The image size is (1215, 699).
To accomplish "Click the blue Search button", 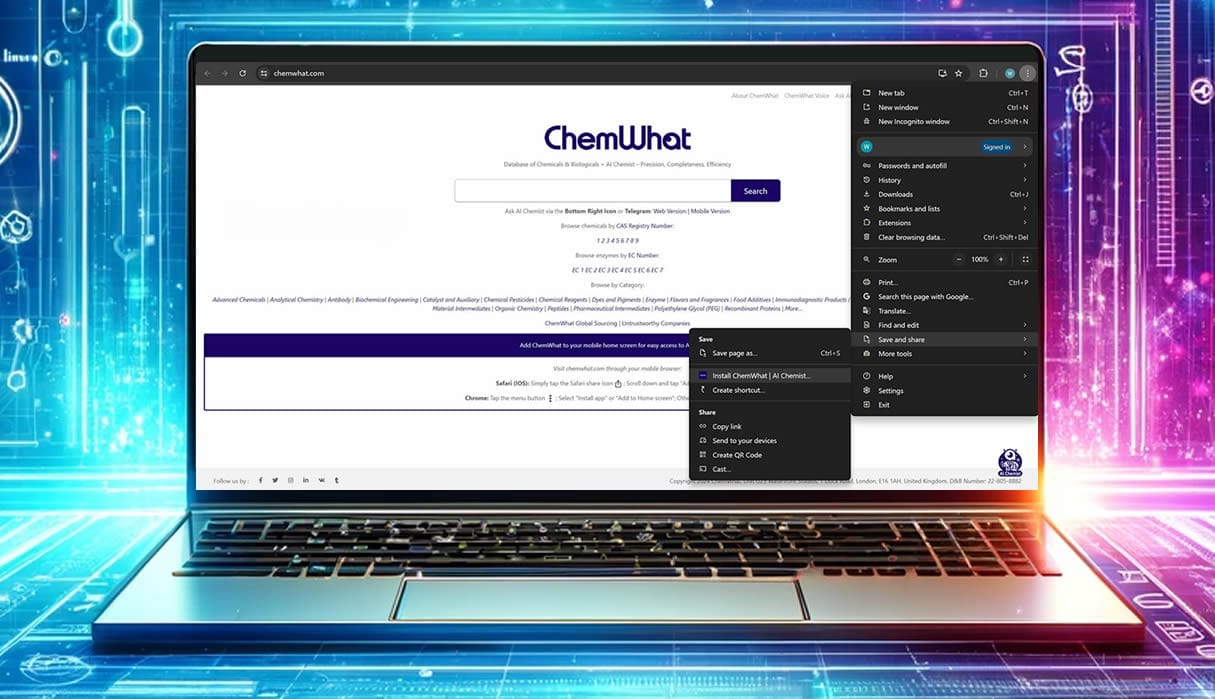I will (755, 191).
